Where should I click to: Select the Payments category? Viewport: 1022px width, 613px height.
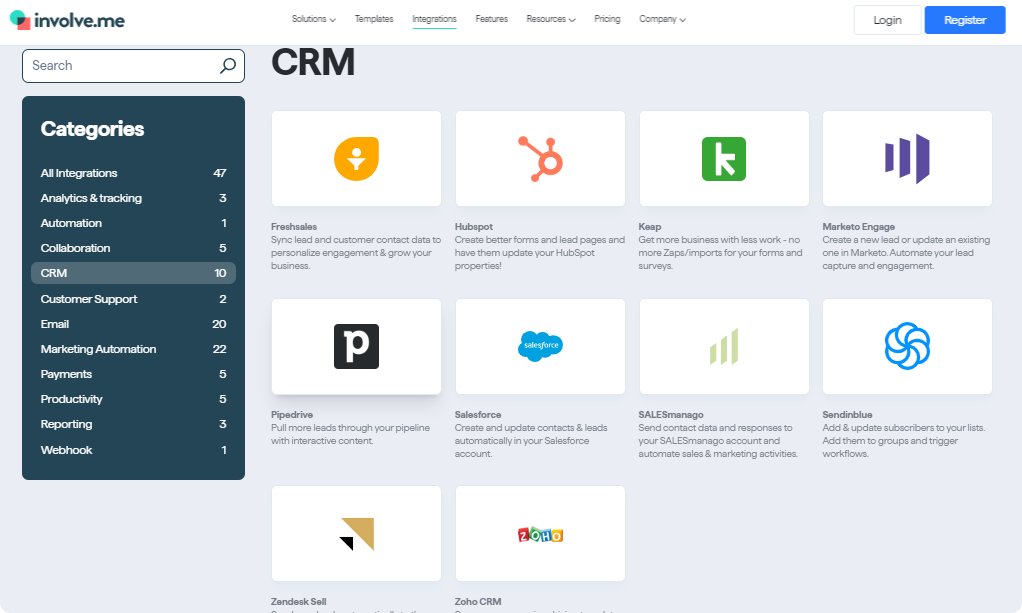click(133, 374)
